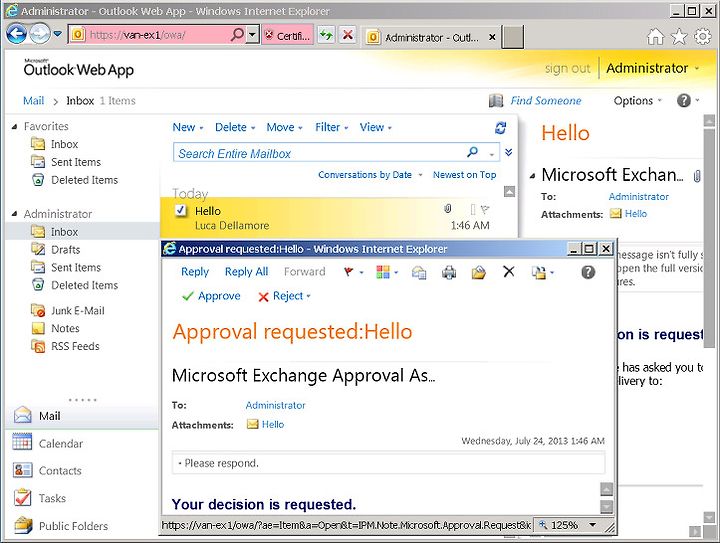Click the browser Back arrow button
The width and height of the screenshot is (720, 543).
17,34
